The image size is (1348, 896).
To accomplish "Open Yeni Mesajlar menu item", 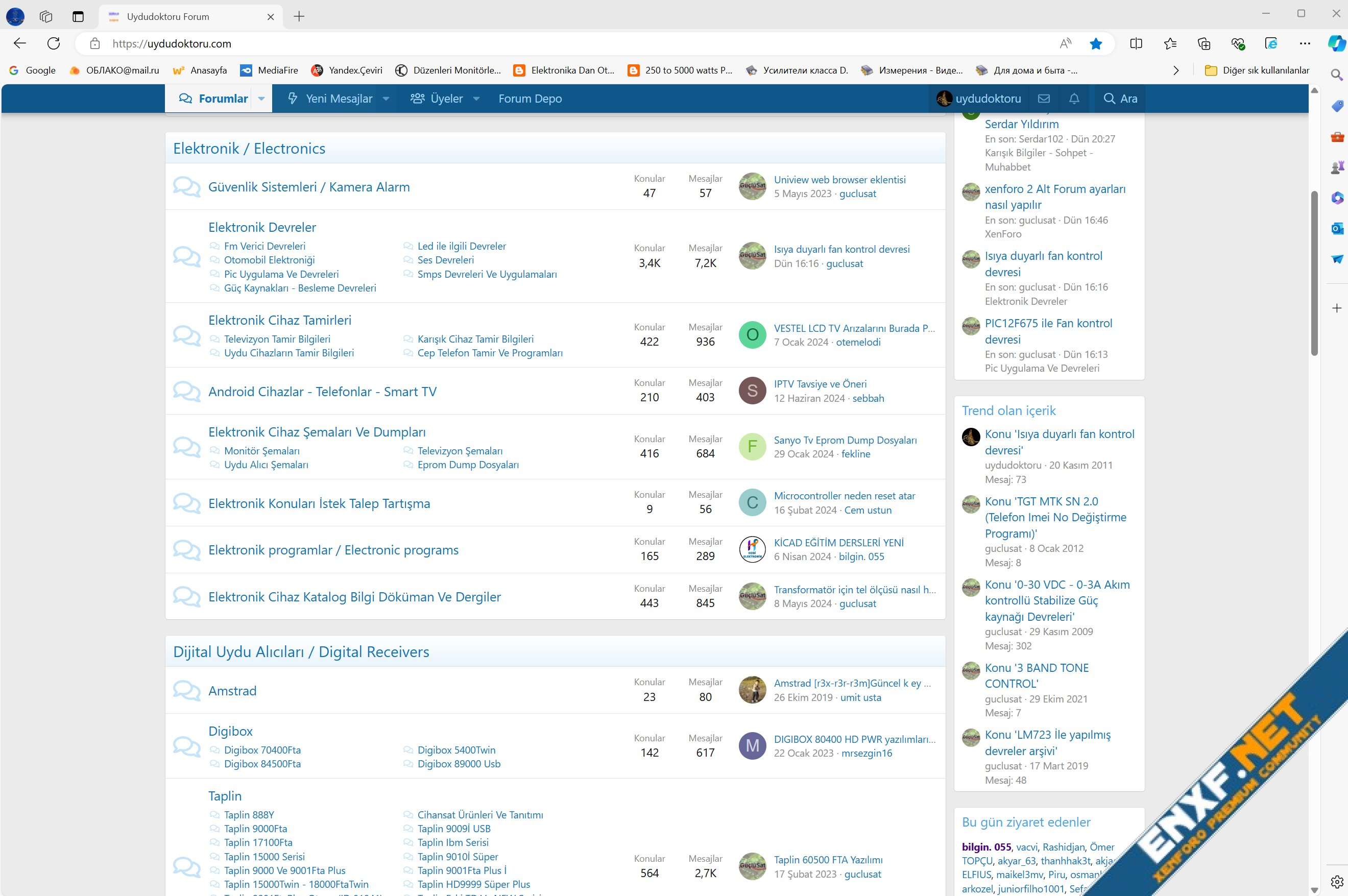I will tap(330, 99).
